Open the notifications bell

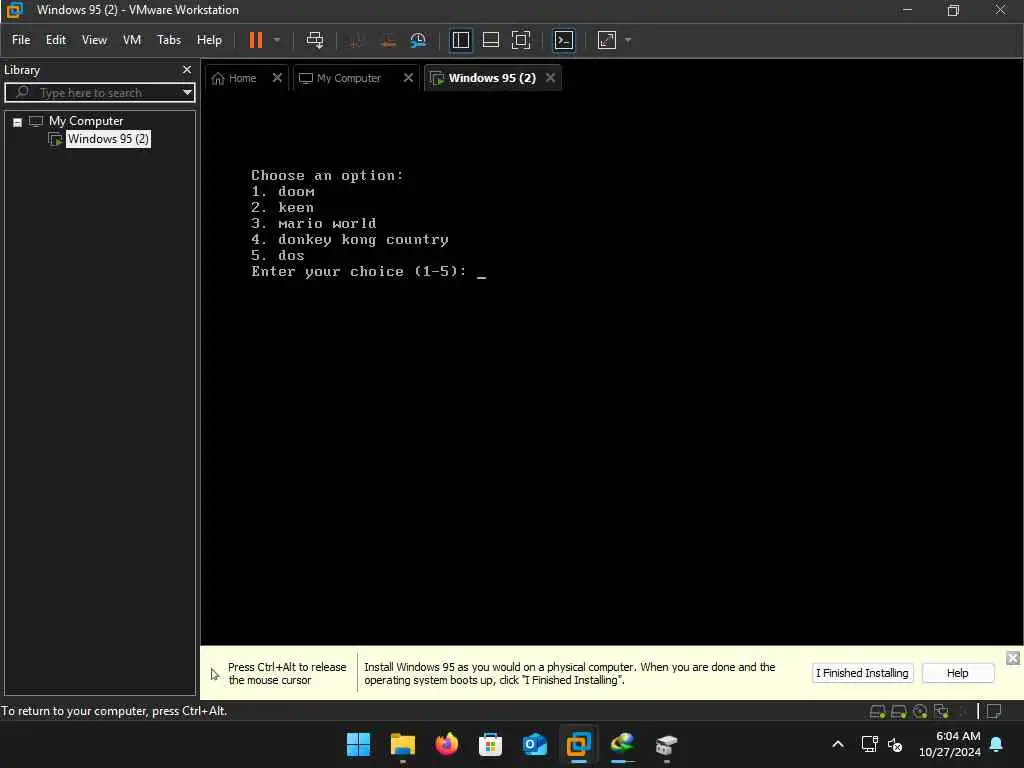997,744
